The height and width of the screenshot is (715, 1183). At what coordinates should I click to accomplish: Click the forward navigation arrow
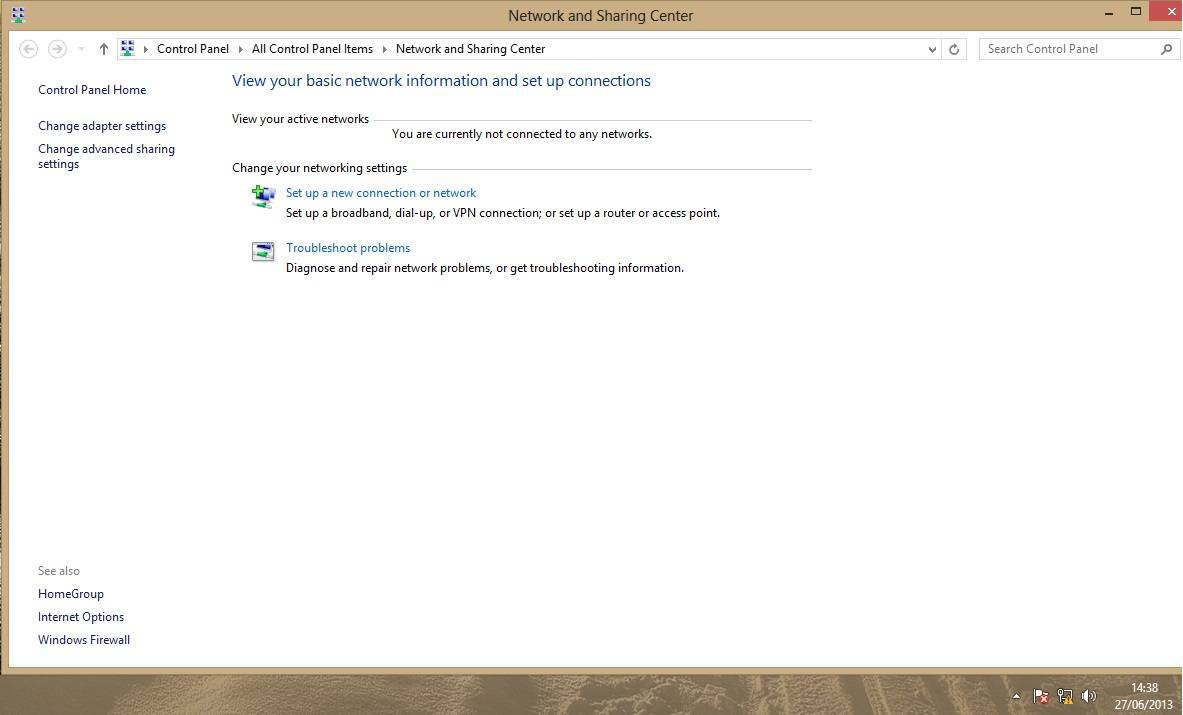[x=57, y=49]
